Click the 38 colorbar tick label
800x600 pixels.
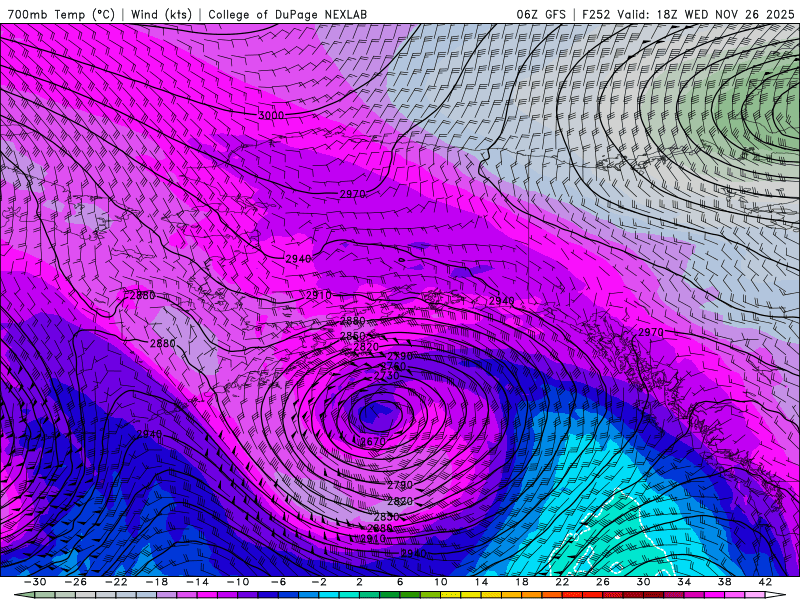coord(724,582)
